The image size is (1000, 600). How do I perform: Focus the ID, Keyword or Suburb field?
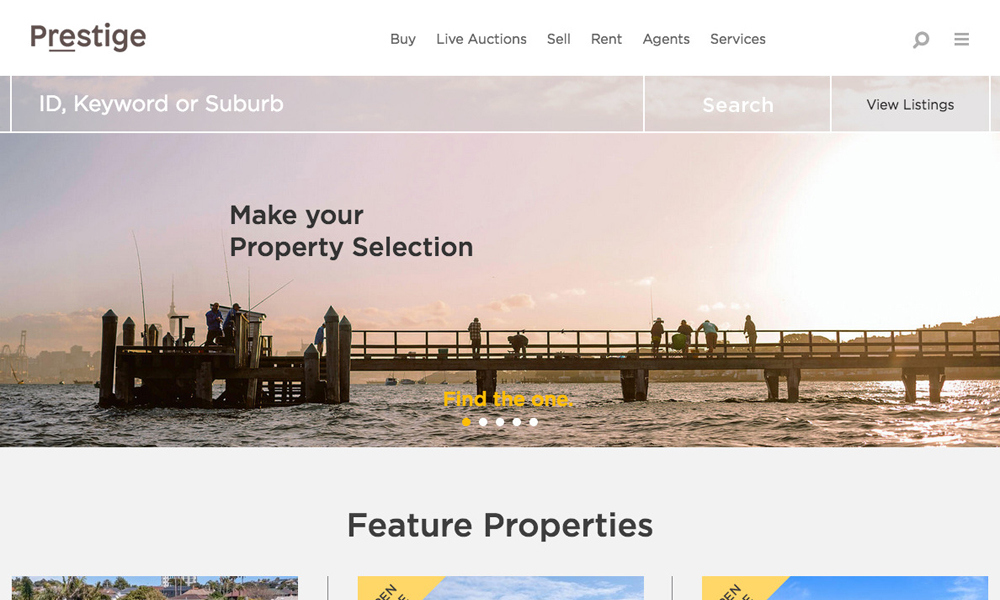[327, 104]
